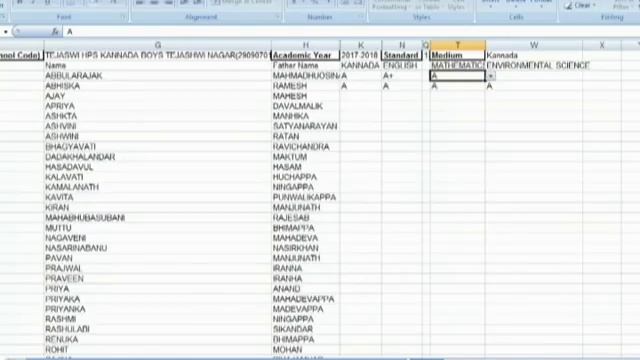Select column W header
This screenshot has width=640, height=360.
(x=534, y=45)
